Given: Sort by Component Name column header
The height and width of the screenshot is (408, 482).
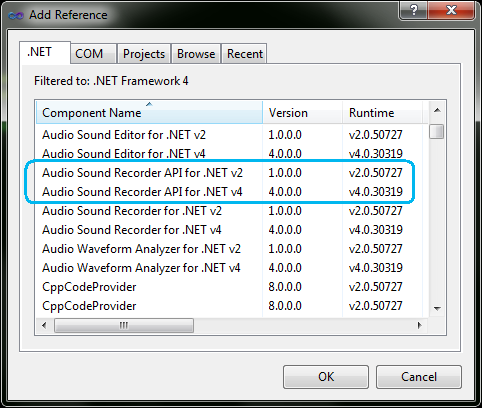Looking at the screenshot, I should pos(149,113).
